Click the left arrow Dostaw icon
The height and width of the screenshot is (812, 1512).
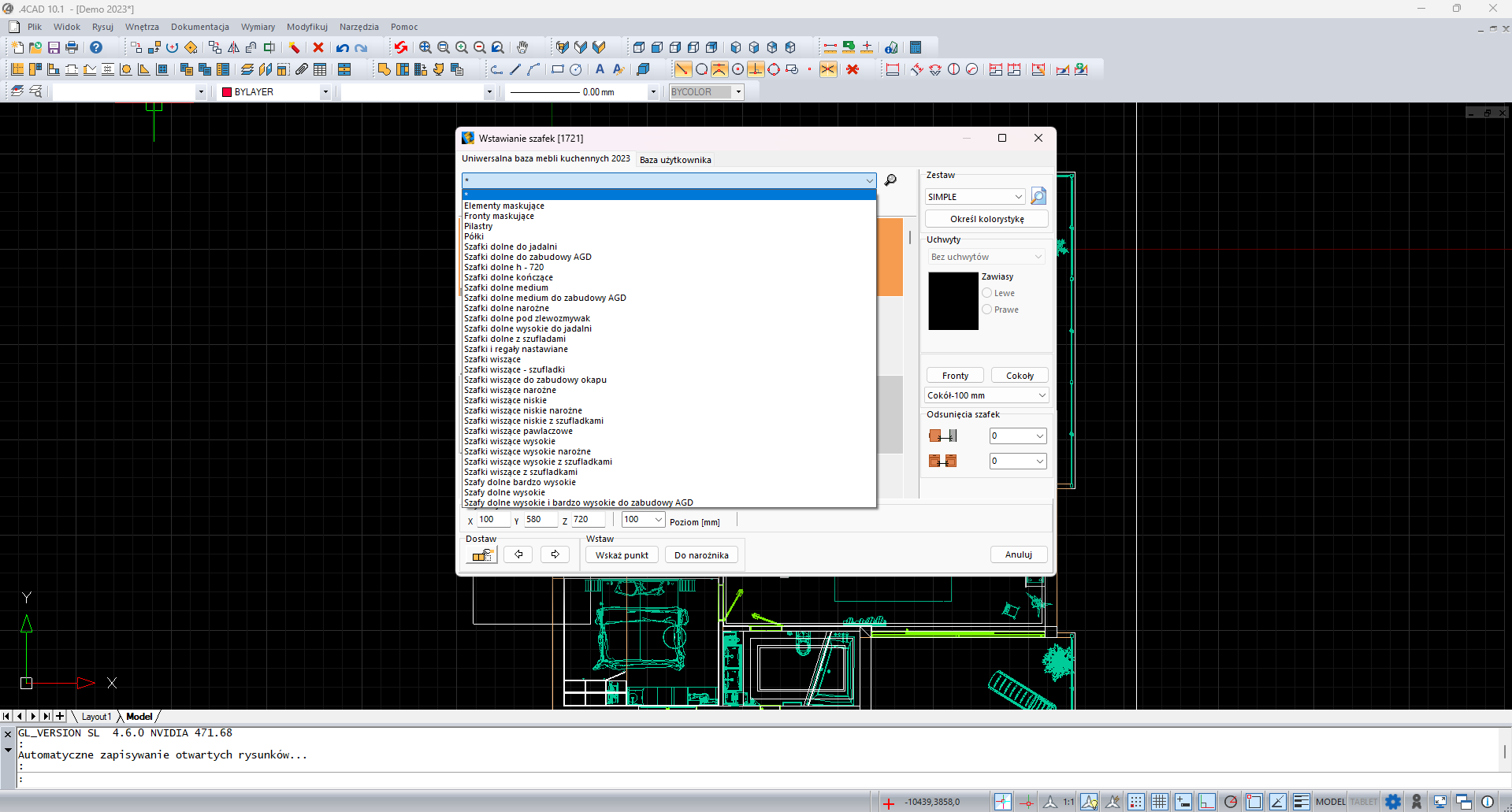[518, 555]
